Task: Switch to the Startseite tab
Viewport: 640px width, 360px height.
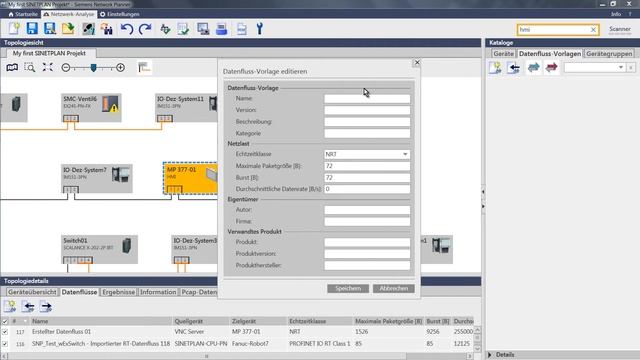Action: (23, 14)
